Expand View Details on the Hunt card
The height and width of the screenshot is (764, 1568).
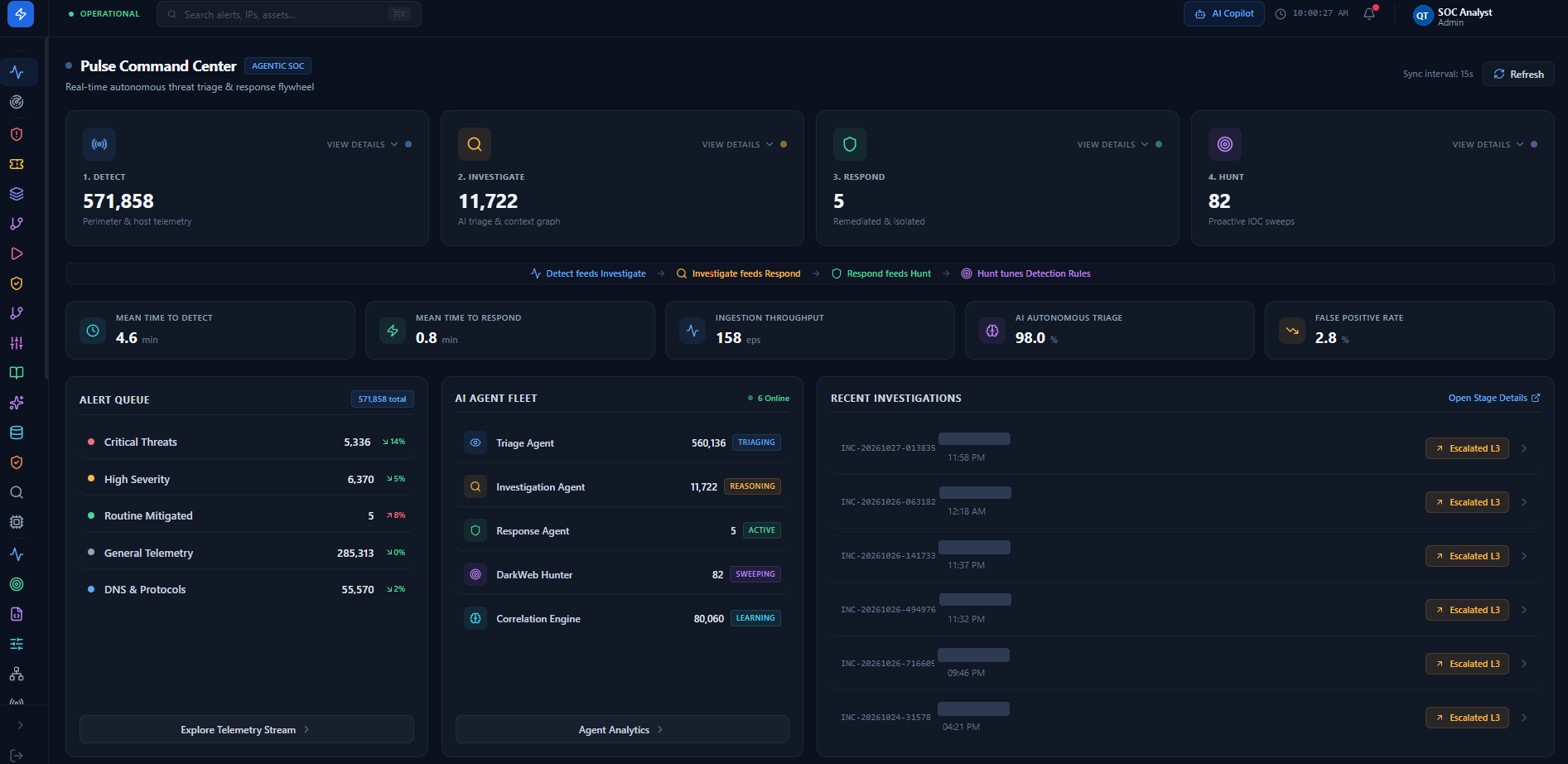(x=1488, y=144)
